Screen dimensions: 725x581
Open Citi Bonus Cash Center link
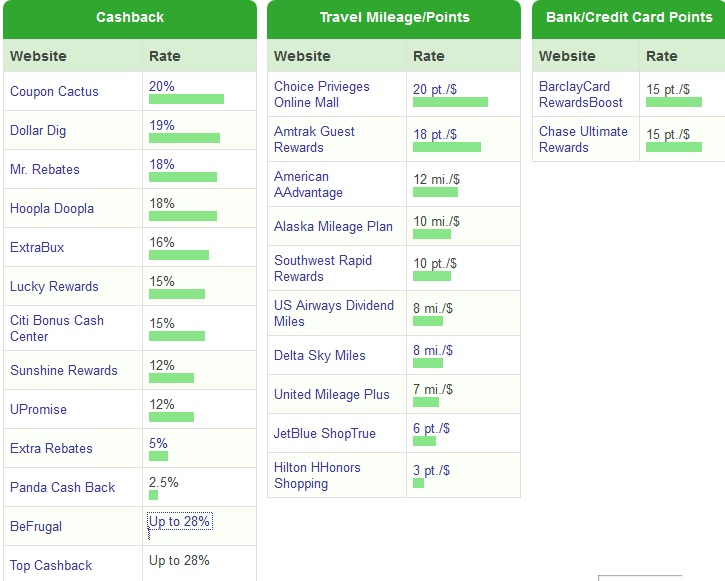57,328
